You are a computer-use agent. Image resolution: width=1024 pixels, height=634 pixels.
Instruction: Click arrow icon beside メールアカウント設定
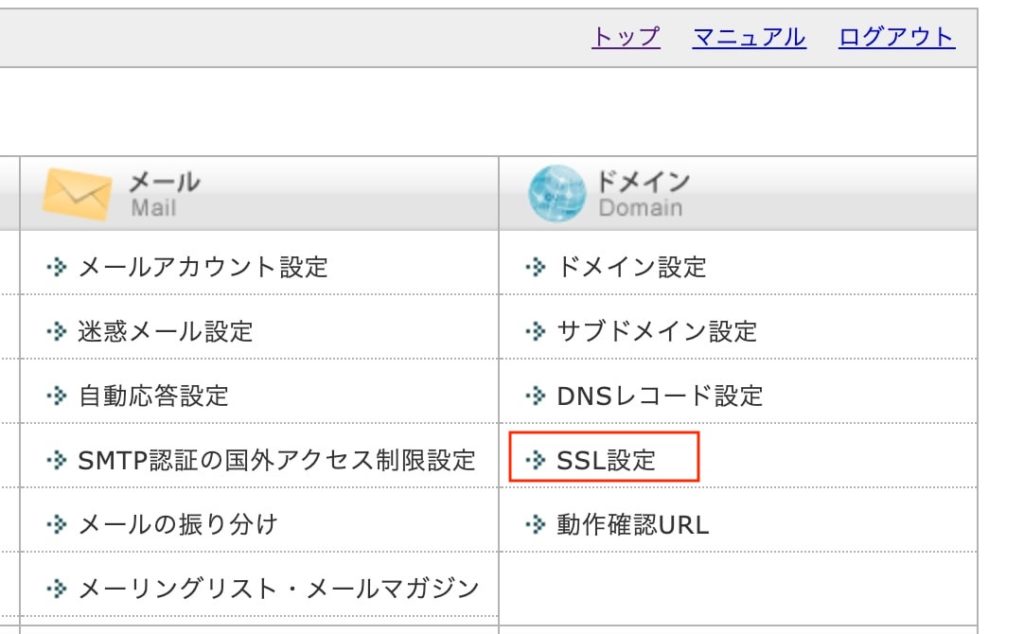tap(57, 267)
